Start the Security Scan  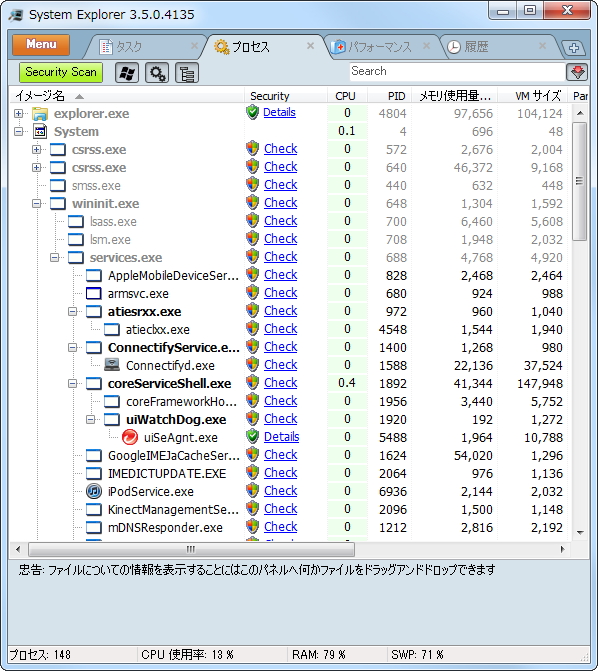click(x=61, y=72)
